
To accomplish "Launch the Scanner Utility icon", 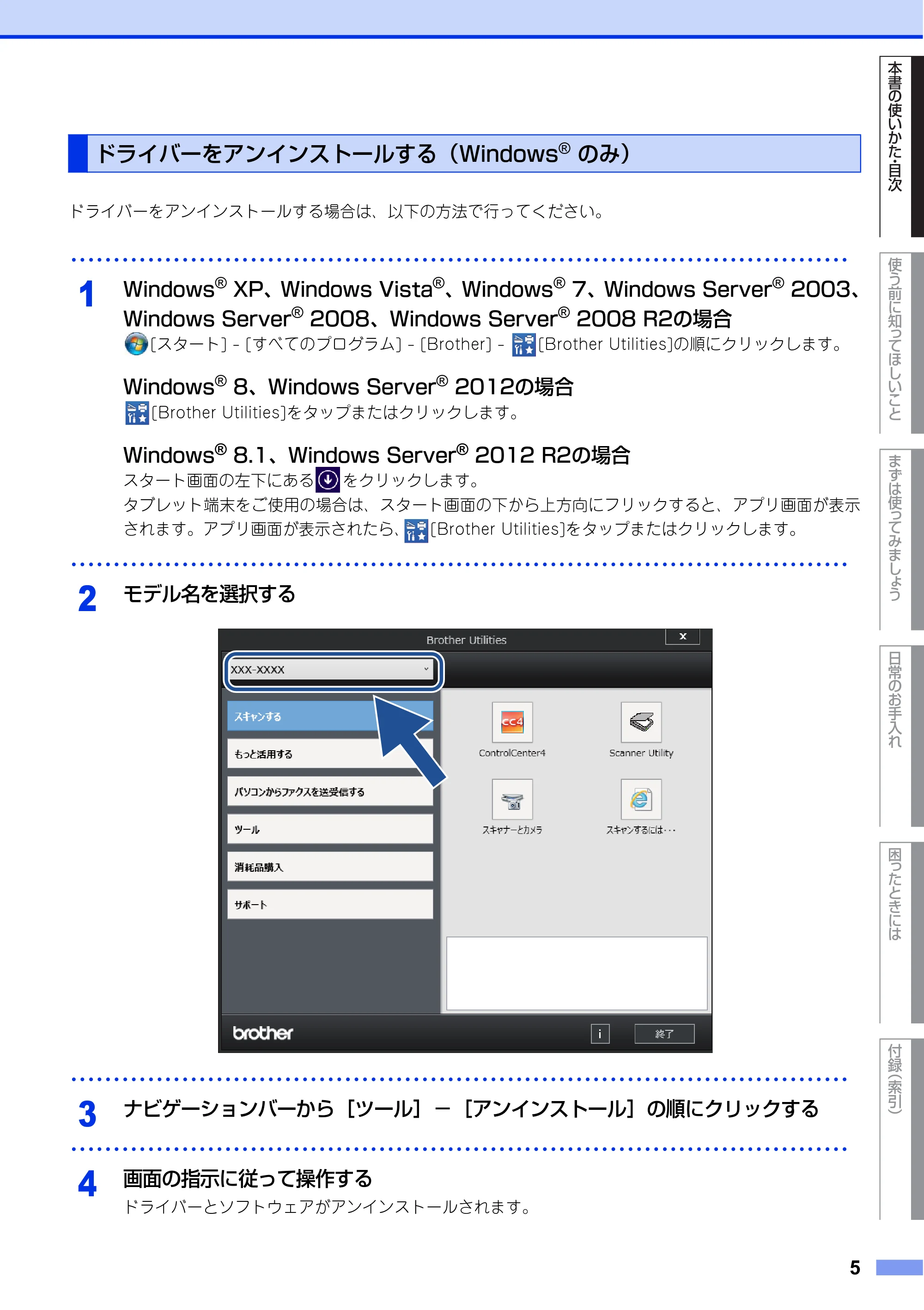I will click(641, 722).
